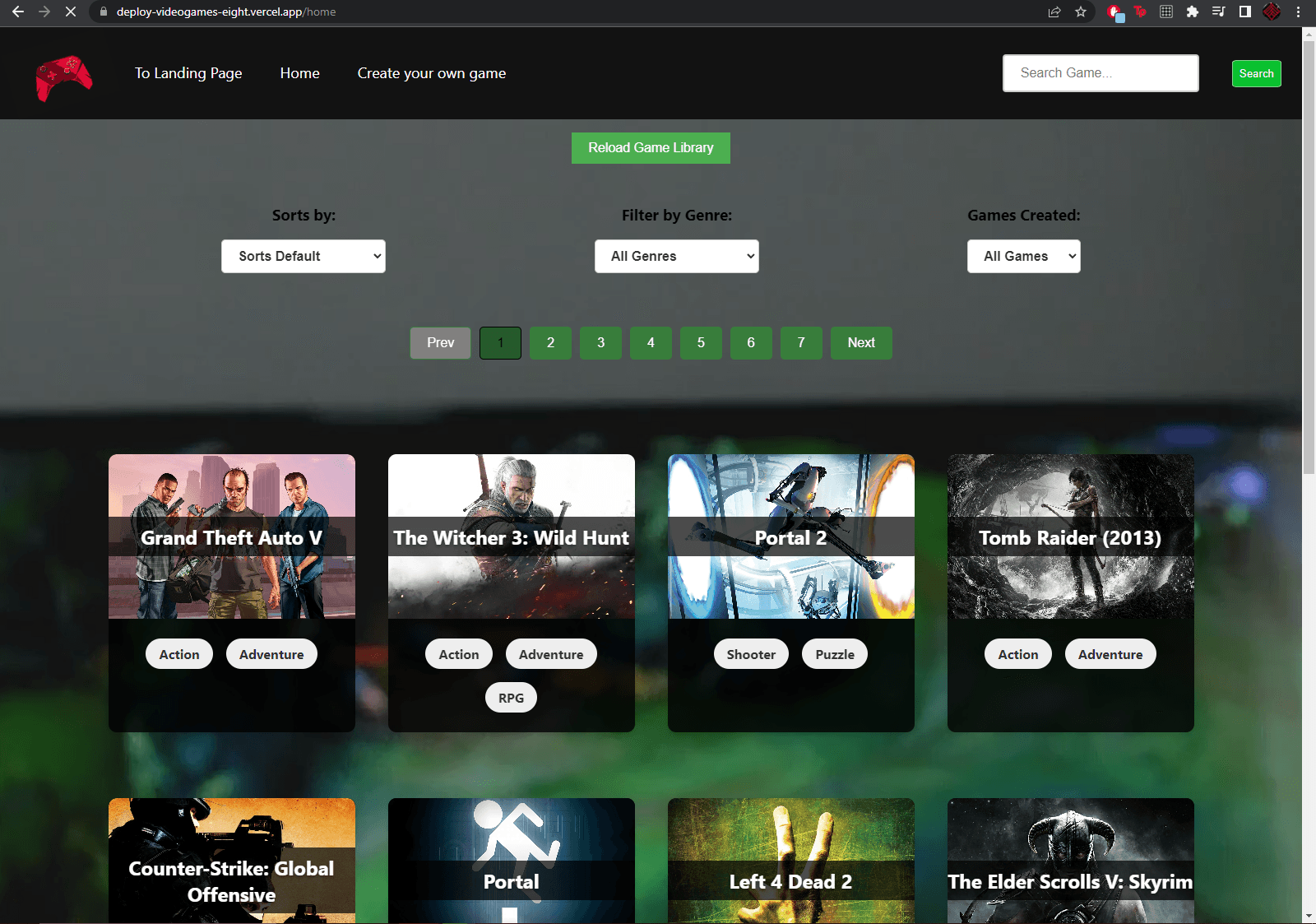Go to page 6
The height and width of the screenshot is (924, 1316).
[x=751, y=343]
